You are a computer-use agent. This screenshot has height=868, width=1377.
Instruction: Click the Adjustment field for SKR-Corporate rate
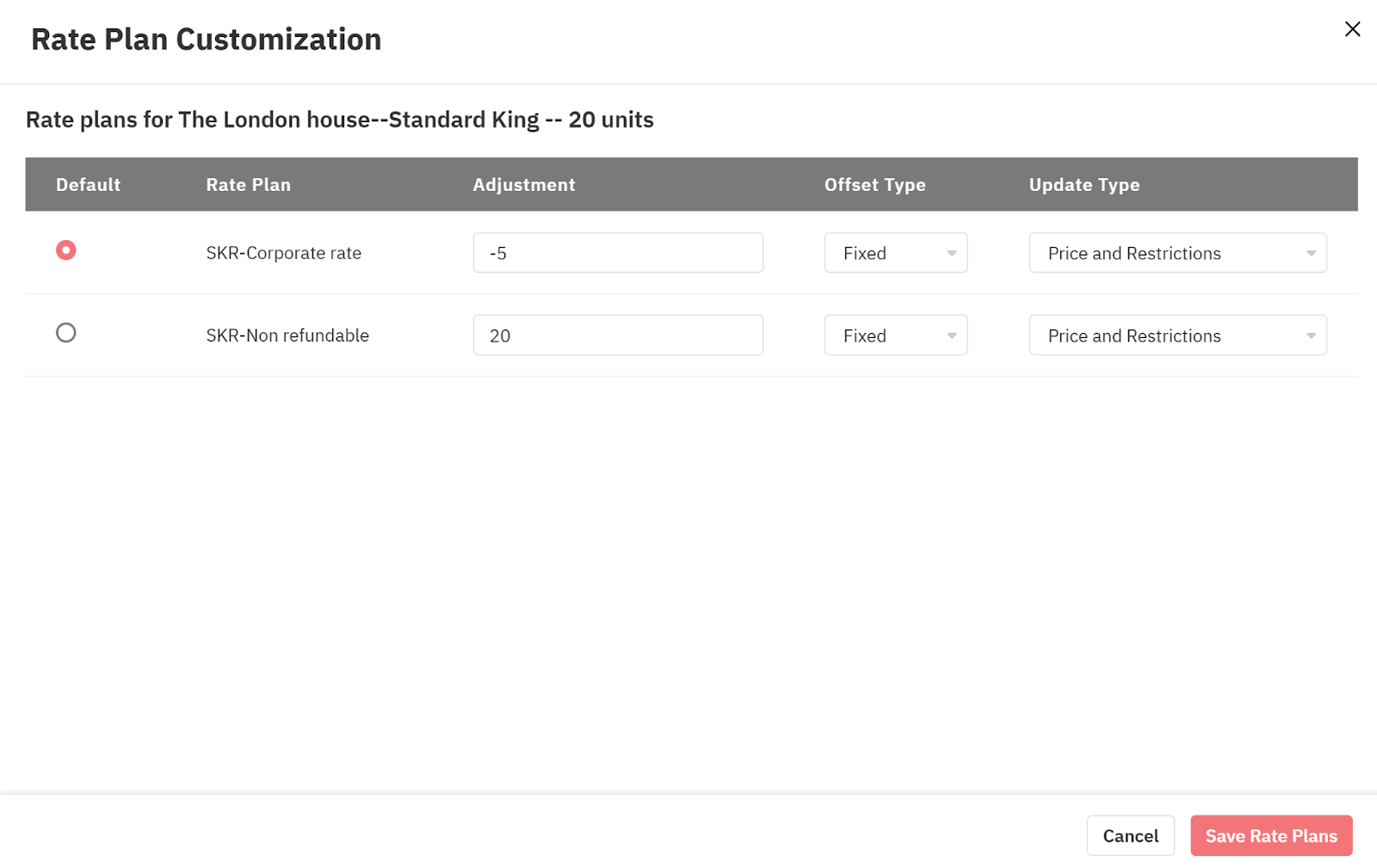[x=617, y=253]
